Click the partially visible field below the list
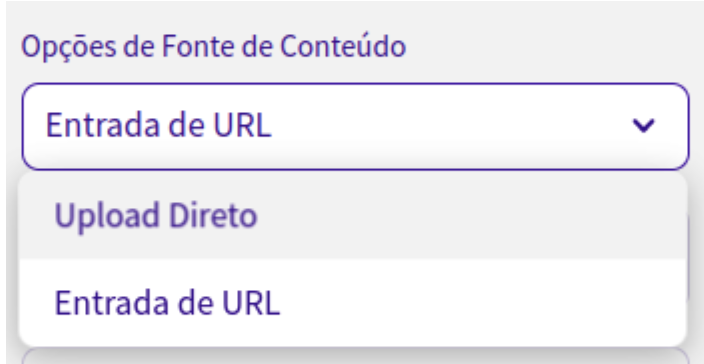Screen dimensions: 704x364 pos(355,356)
